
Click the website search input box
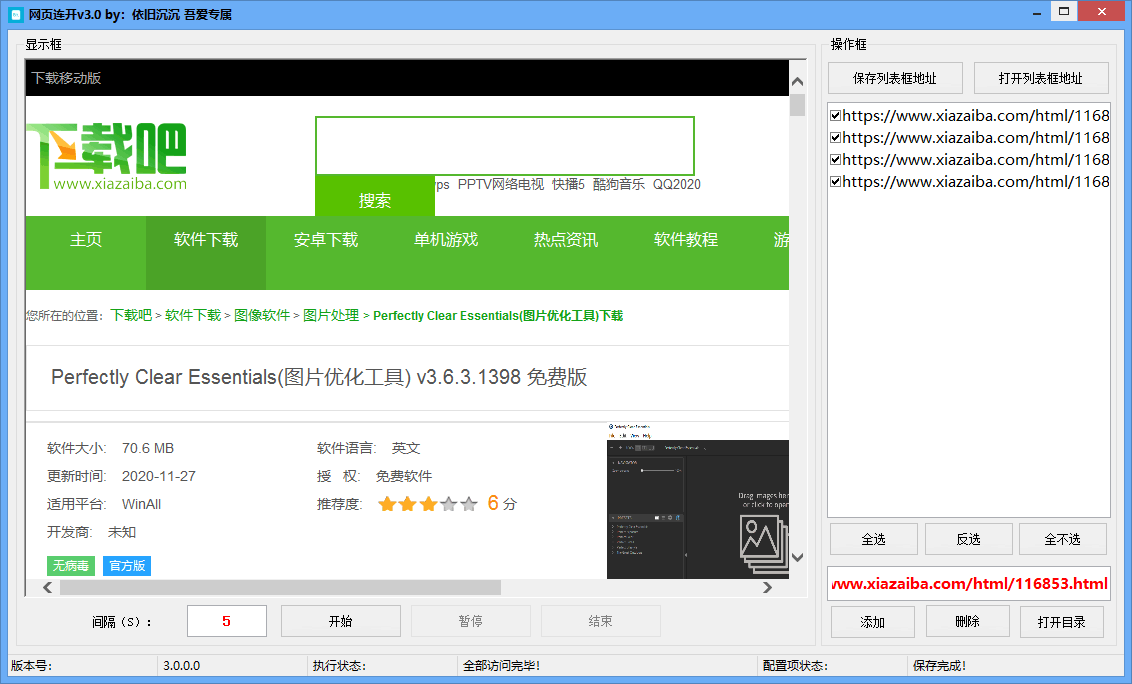(505, 145)
